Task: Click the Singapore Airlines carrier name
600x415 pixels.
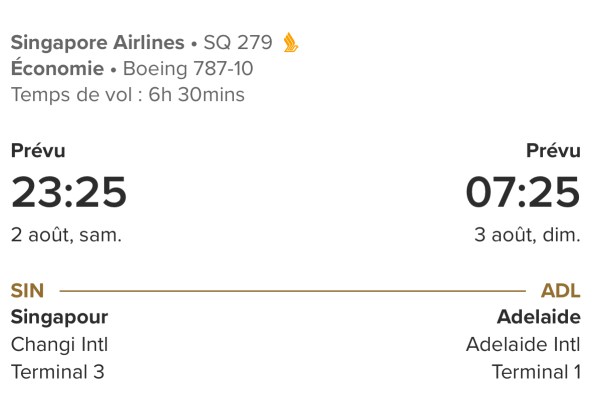Action: pyautogui.click(x=97, y=43)
